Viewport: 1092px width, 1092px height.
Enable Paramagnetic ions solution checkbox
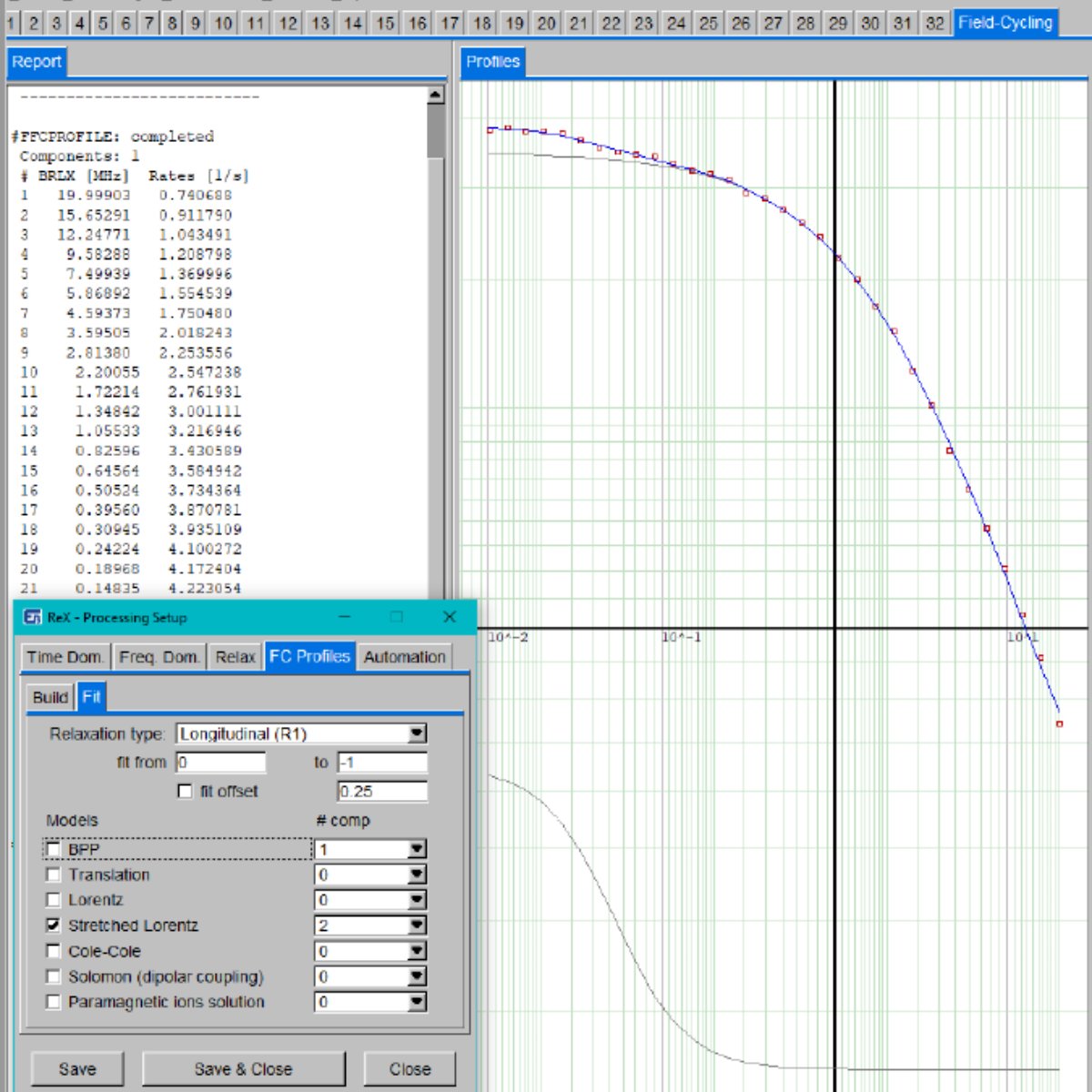coord(54,1002)
